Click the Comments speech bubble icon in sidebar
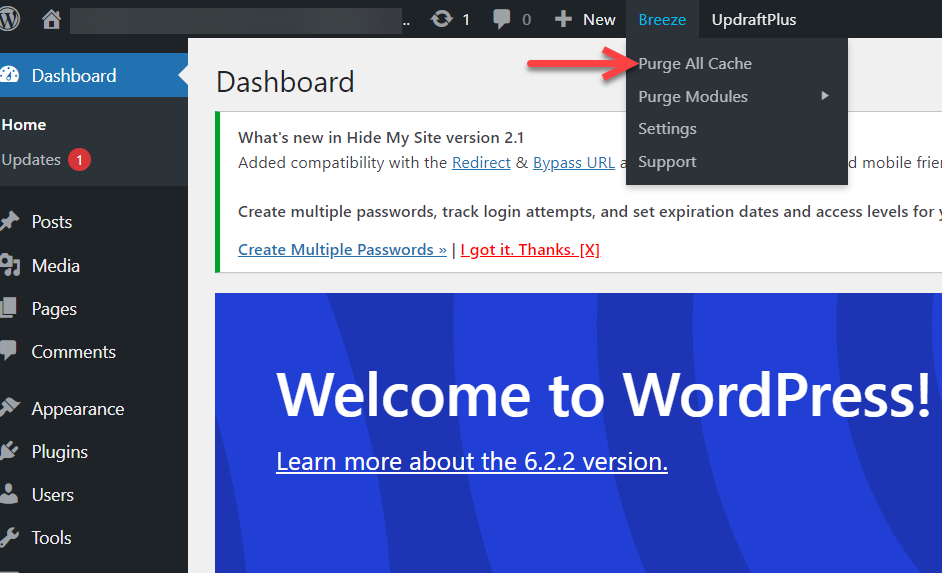 (8, 351)
